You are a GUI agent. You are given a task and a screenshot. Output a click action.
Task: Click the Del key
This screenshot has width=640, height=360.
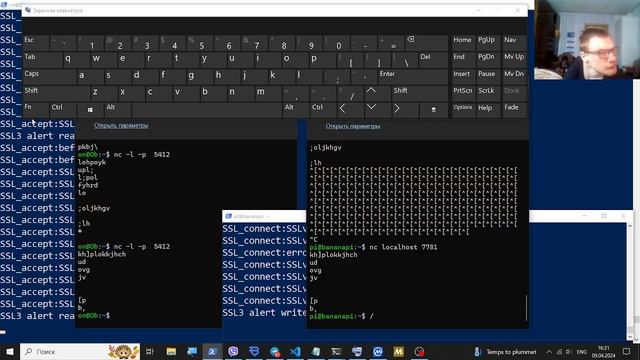pos(433,60)
